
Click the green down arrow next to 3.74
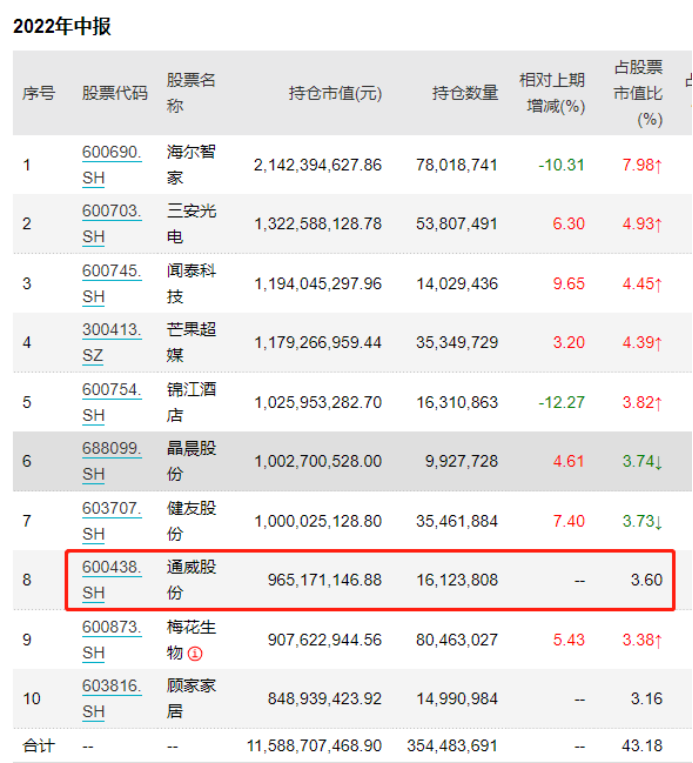pyautogui.click(x=659, y=461)
